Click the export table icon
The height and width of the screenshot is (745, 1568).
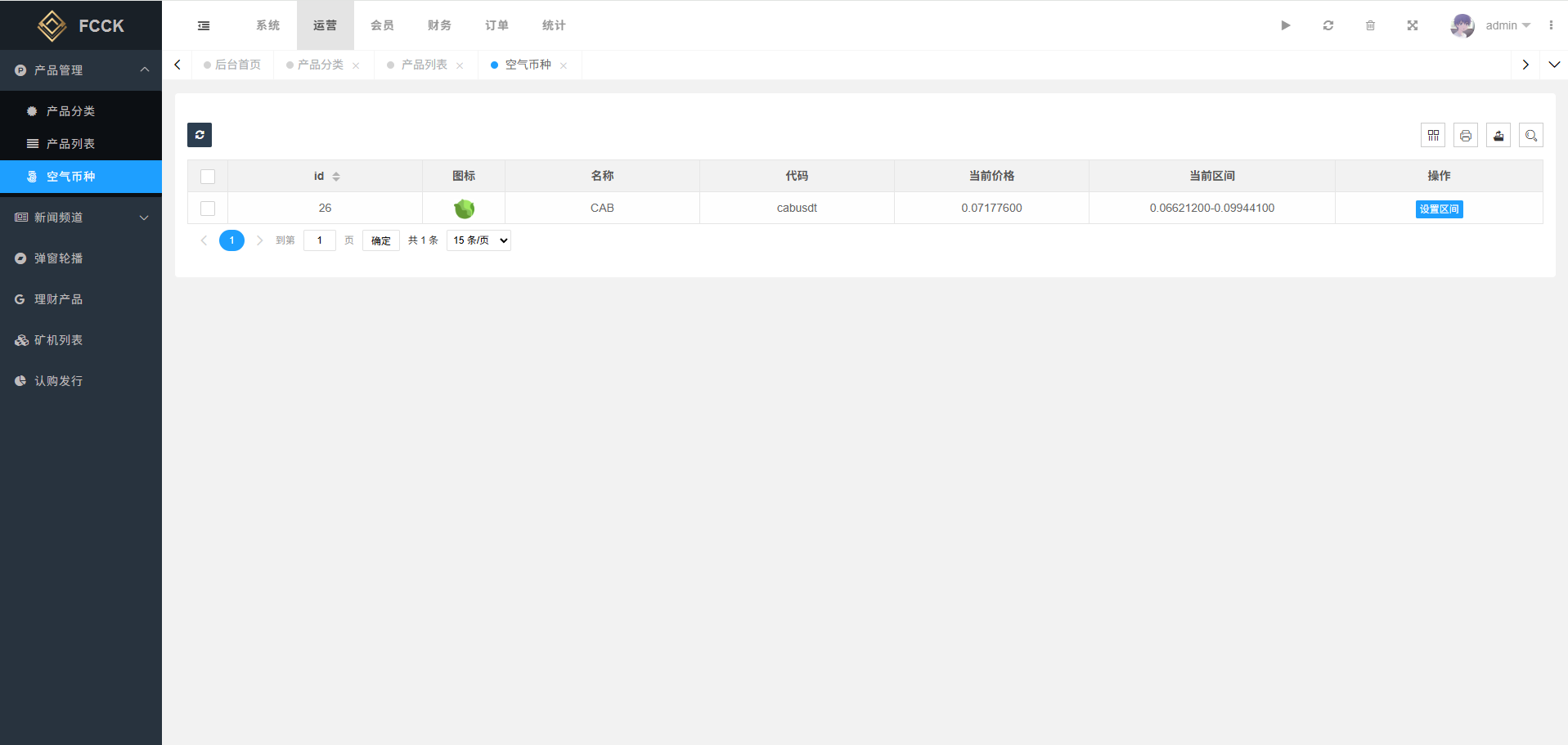click(x=1498, y=136)
